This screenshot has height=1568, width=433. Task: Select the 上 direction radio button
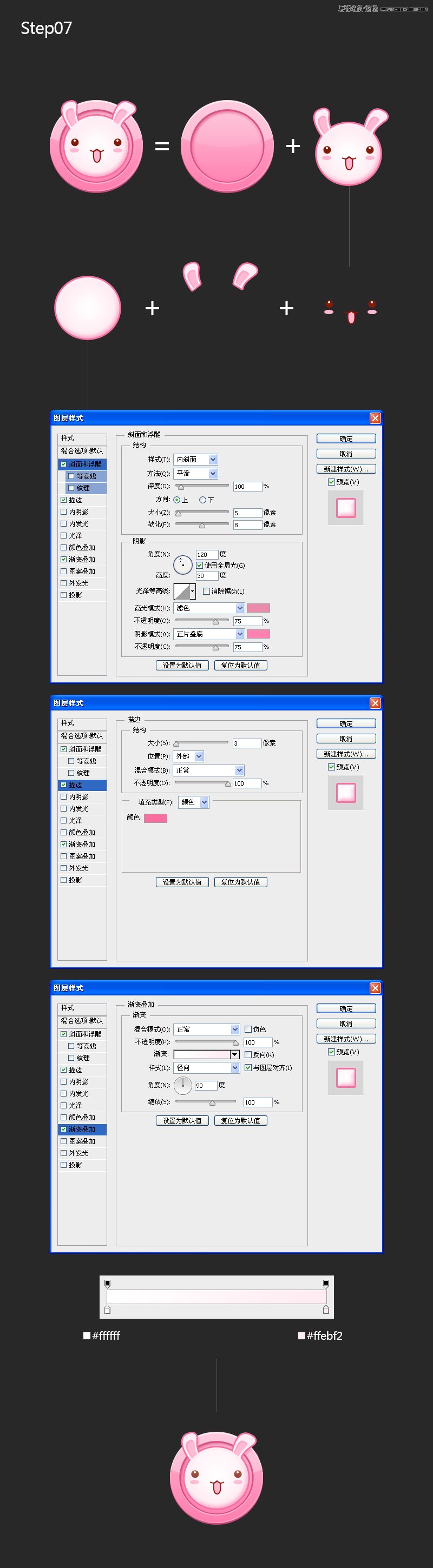tap(176, 500)
